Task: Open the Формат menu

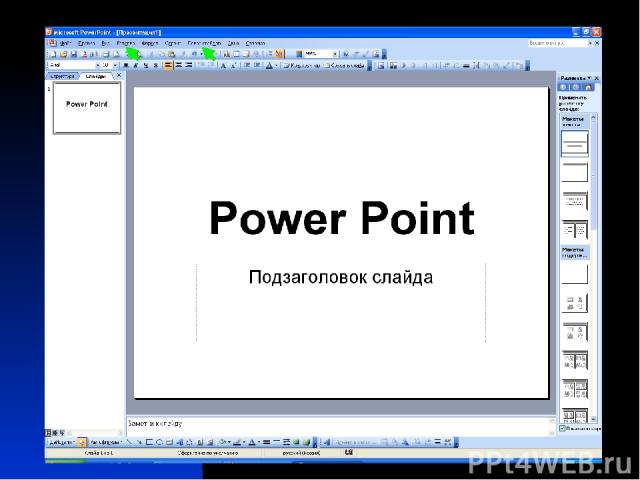Action: coord(150,43)
